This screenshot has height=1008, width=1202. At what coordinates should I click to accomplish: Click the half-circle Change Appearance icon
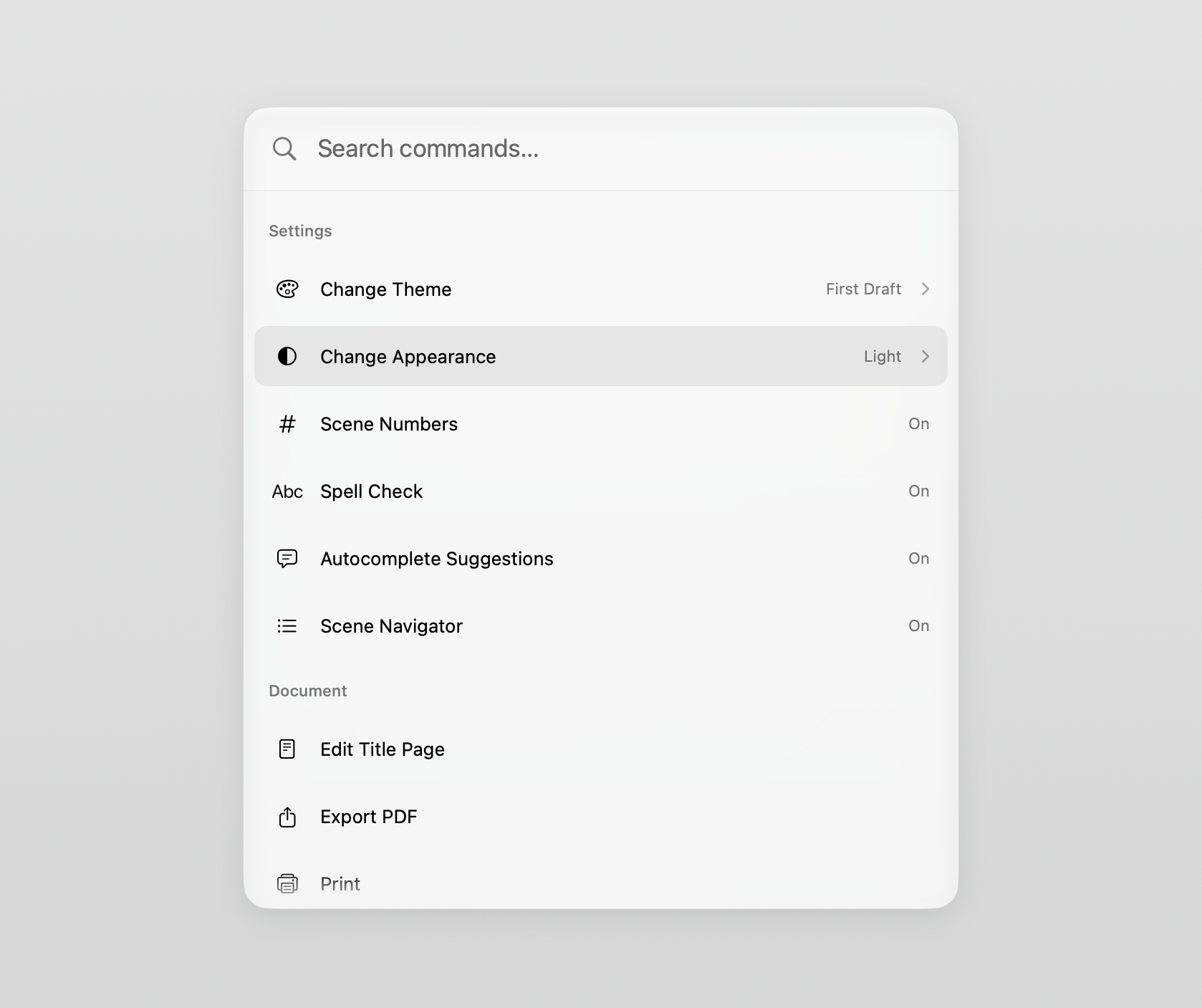[x=287, y=356]
